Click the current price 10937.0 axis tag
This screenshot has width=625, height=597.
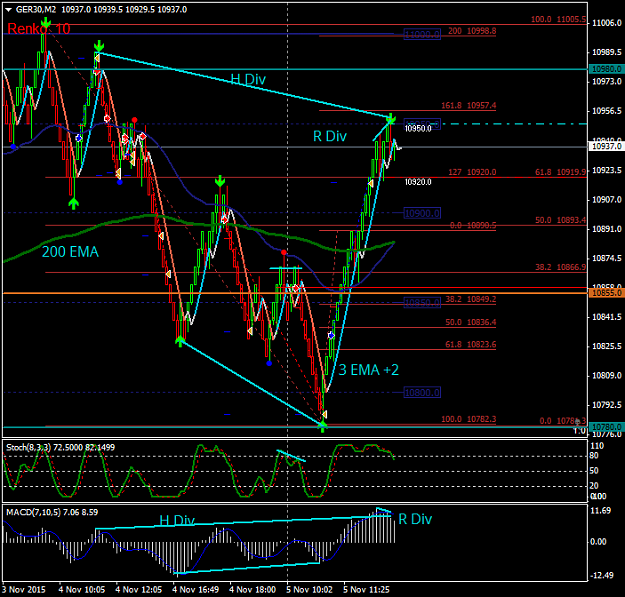606,146
